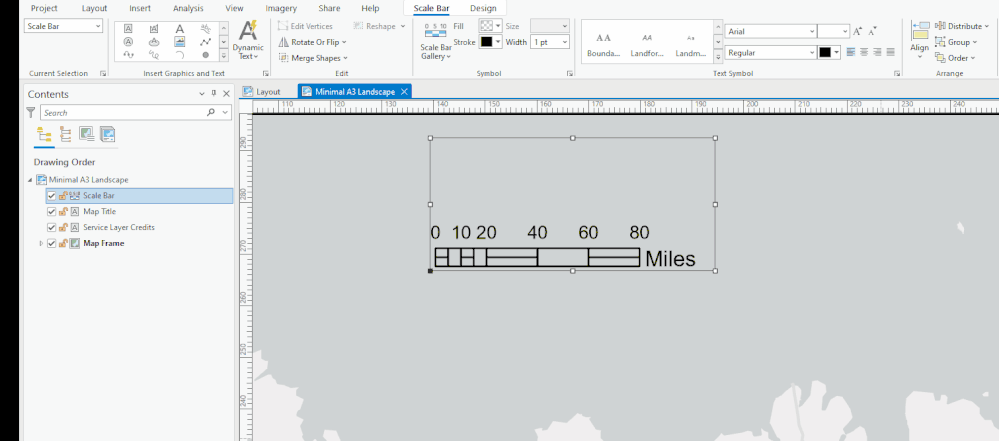The image size is (999, 441).
Task: Open the text color swatch
Action: [x=829, y=53]
